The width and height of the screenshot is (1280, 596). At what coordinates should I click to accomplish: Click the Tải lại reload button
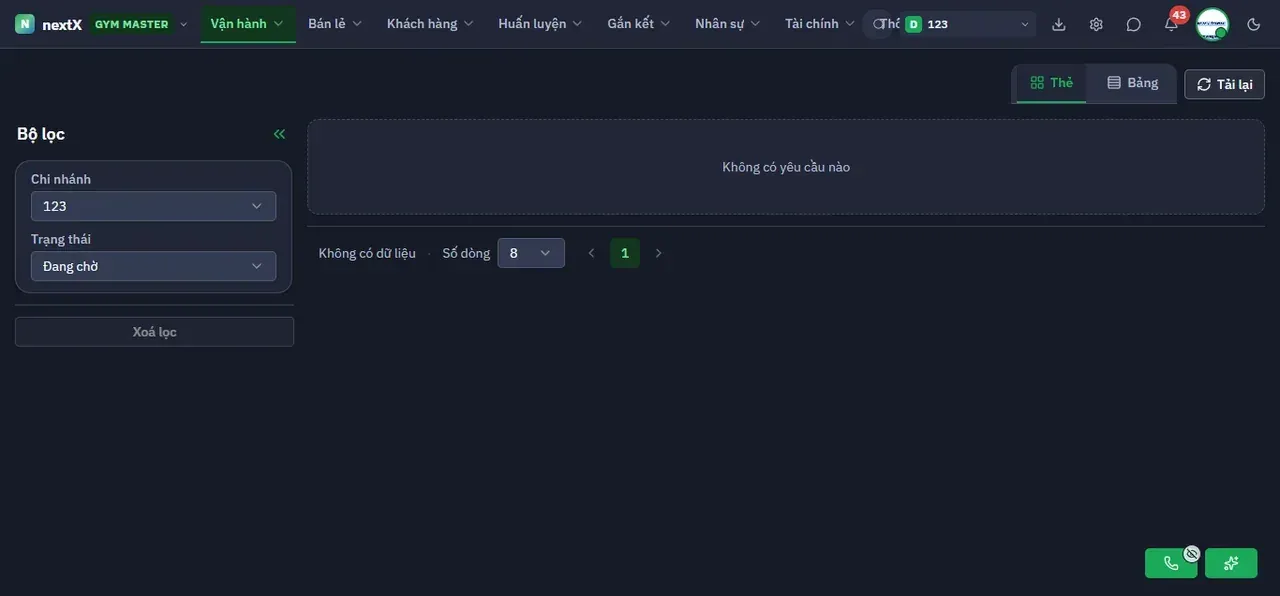[x=1225, y=84]
